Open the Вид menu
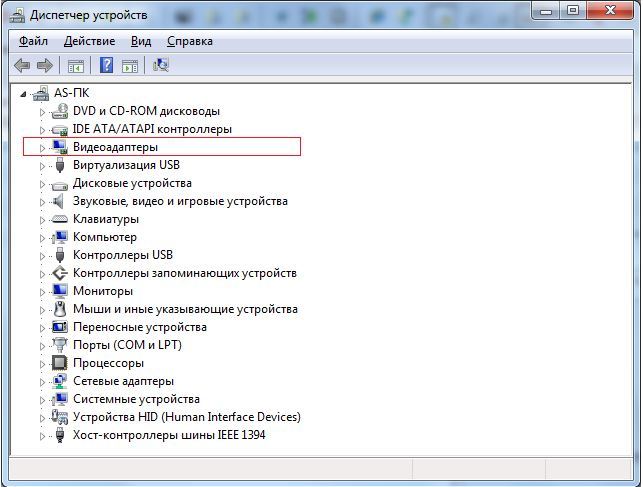This screenshot has width=643, height=487. point(140,41)
